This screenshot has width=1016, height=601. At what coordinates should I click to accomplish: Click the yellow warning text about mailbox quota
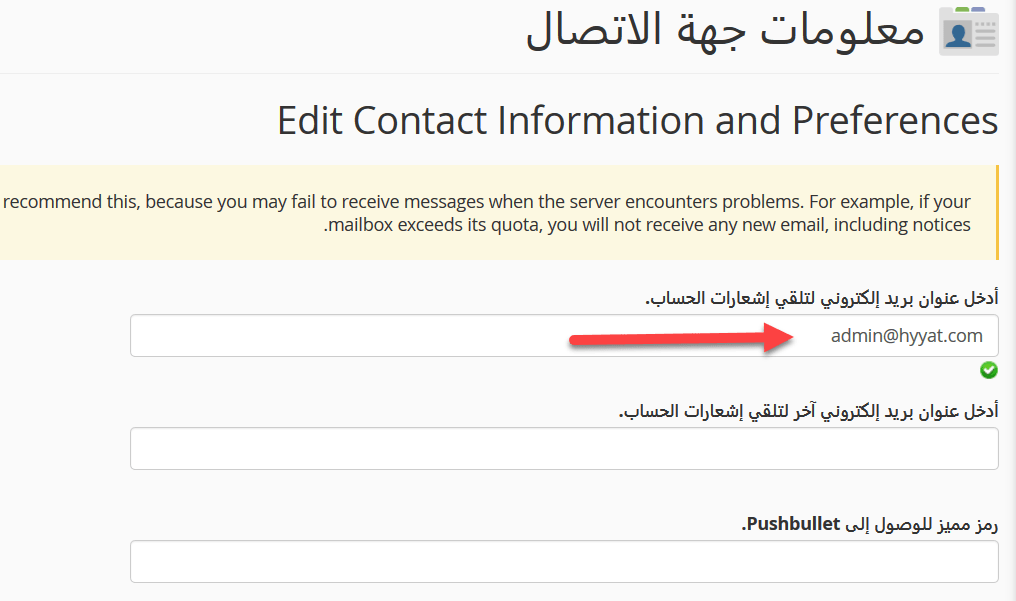click(487, 213)
